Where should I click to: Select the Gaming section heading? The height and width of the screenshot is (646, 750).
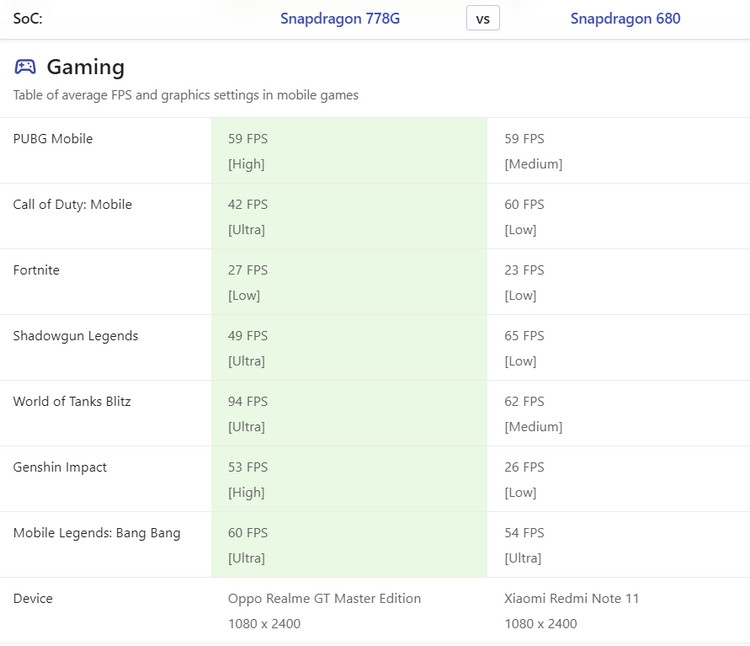point(86,67)
